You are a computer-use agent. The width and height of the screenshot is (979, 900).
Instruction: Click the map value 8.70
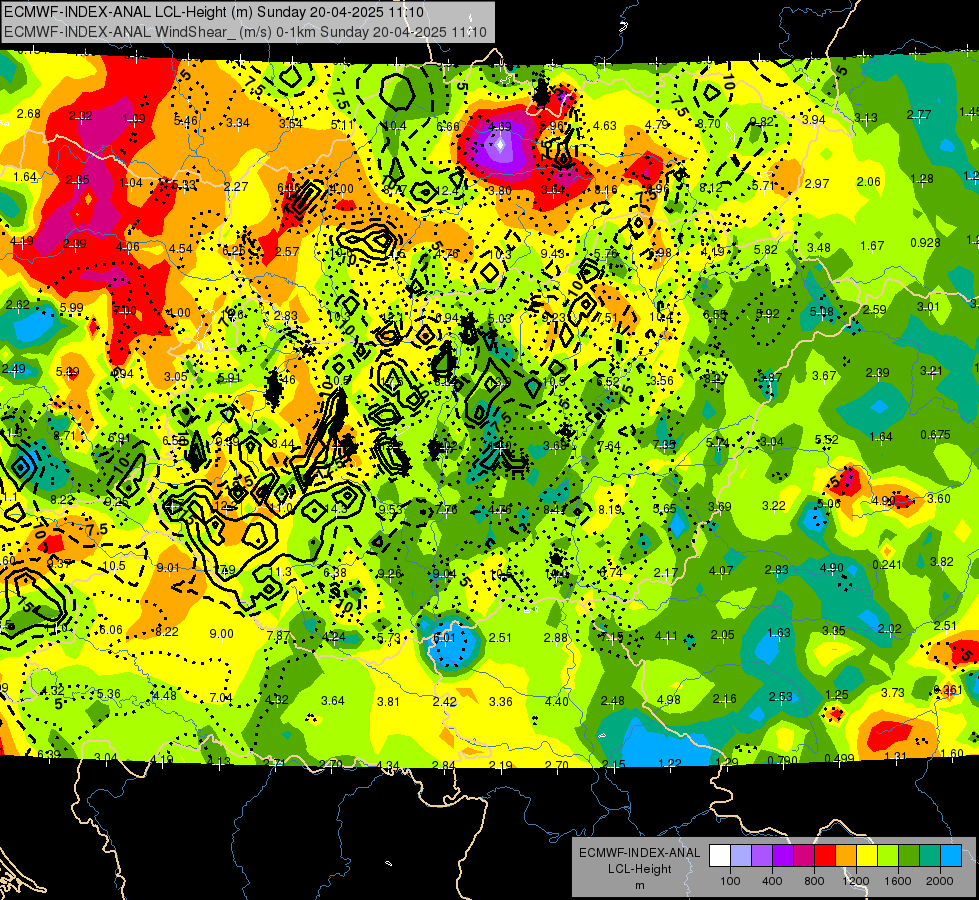click(x=709, y=124)
